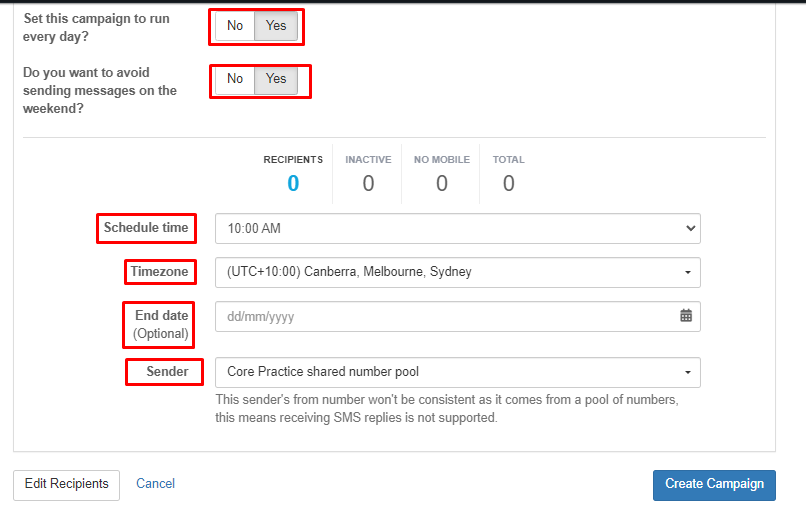806x522 pixels.
Task: Click the End date (Optional) label
Action: click(161, 325)
